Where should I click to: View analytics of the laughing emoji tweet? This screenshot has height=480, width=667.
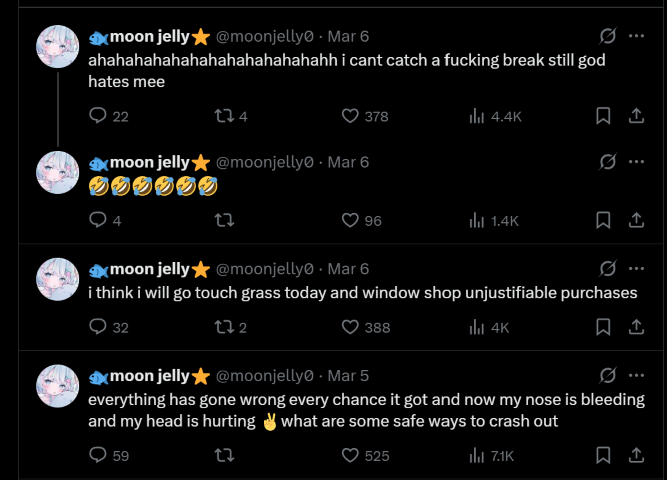click(x=477, y=220)
